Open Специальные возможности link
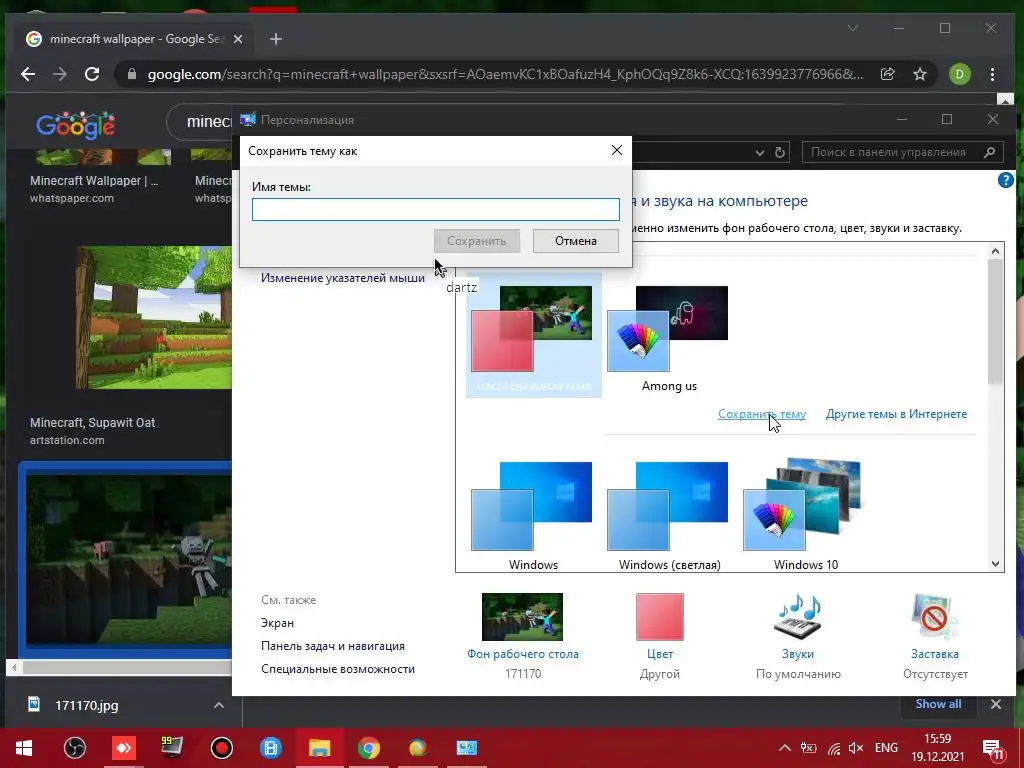 tap(338, 669)
